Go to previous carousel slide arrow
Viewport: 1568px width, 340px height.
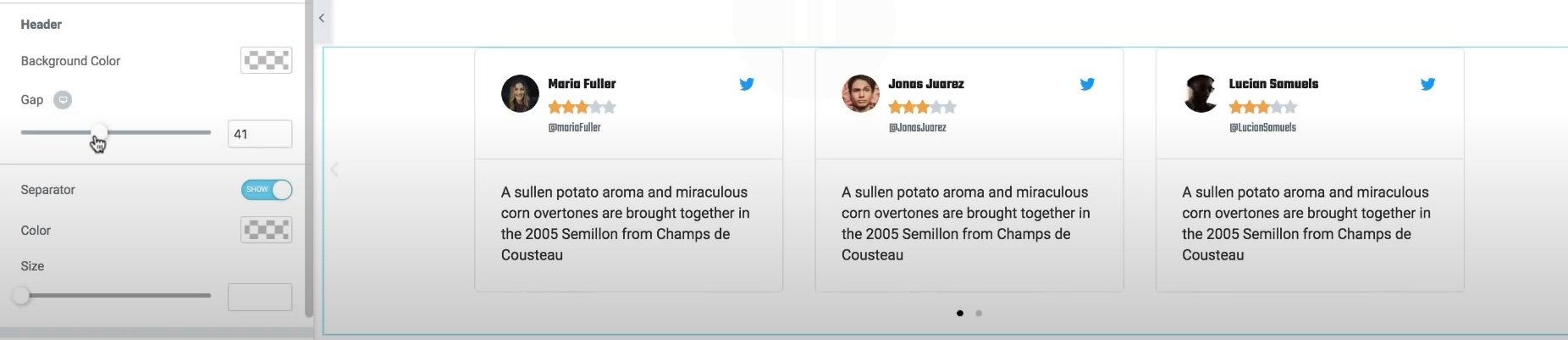point(334,170)
